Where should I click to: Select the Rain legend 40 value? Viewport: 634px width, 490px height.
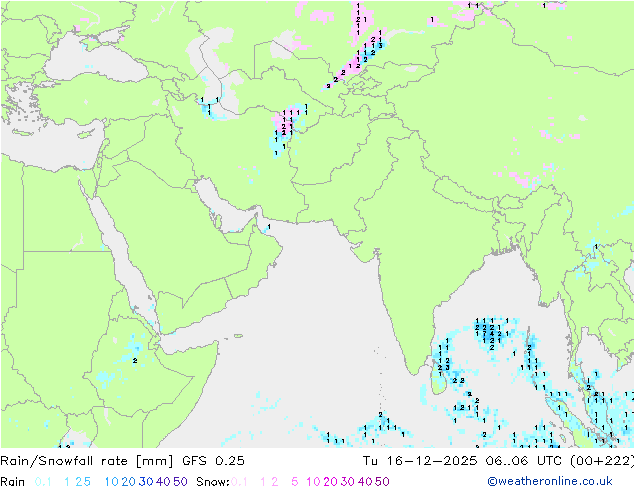[x=163, y=482]
